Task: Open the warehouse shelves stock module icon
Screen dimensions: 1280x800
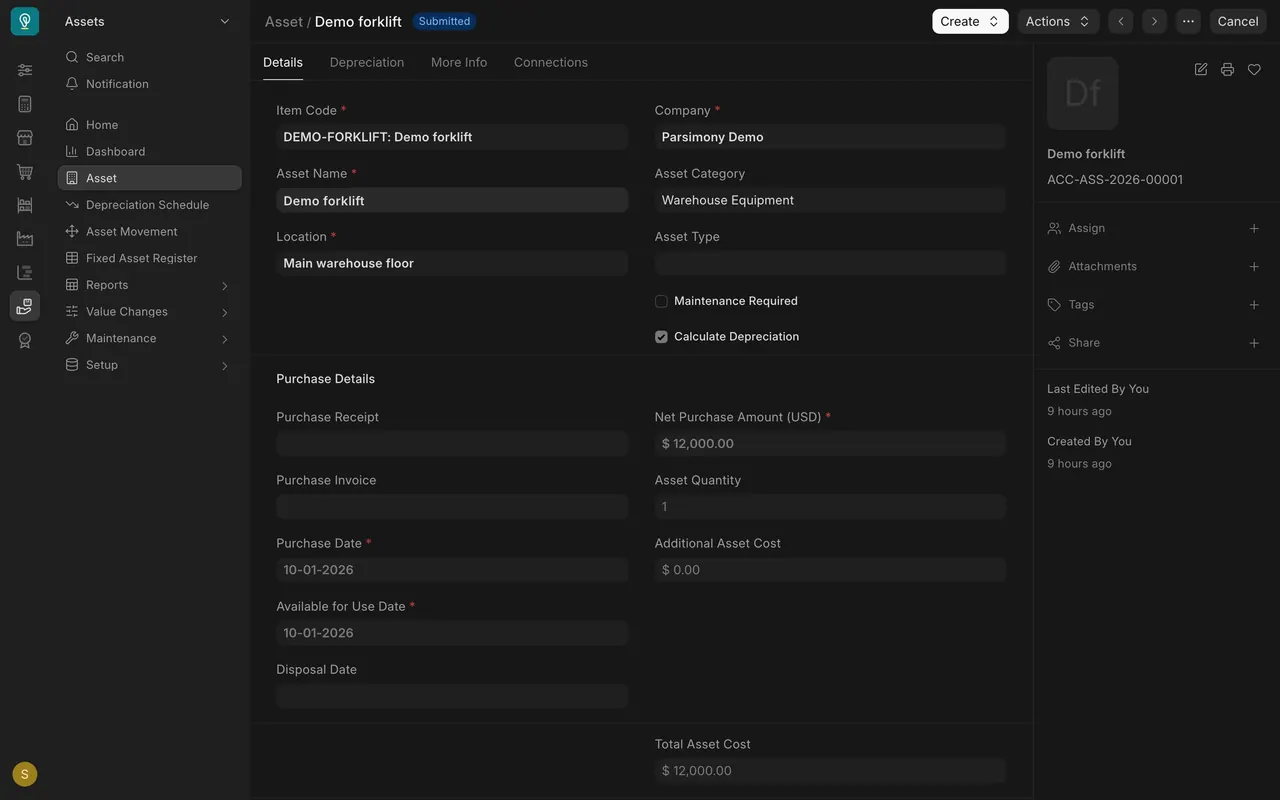Action: pyautogui.click(x=25, y=205)
